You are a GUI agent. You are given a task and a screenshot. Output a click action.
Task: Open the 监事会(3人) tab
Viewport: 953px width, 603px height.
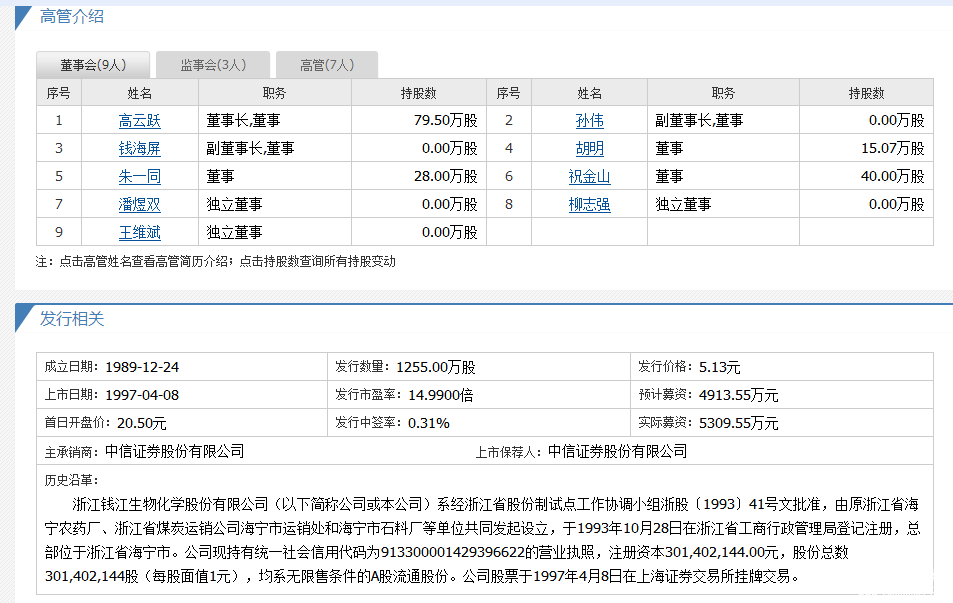pyautogui.click(x=213, y=65)
